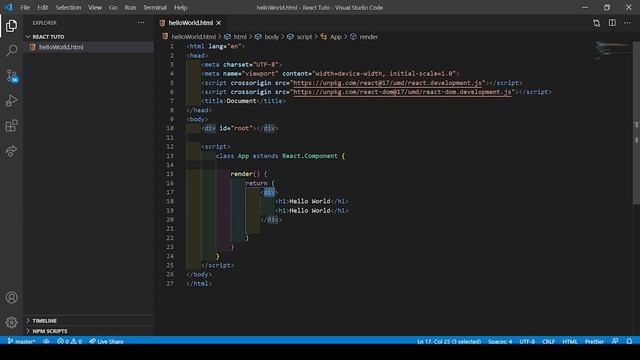Change encoding via UTF-8 indicator
The height and width of the screenshot is (360, 640).
(527, 341)
